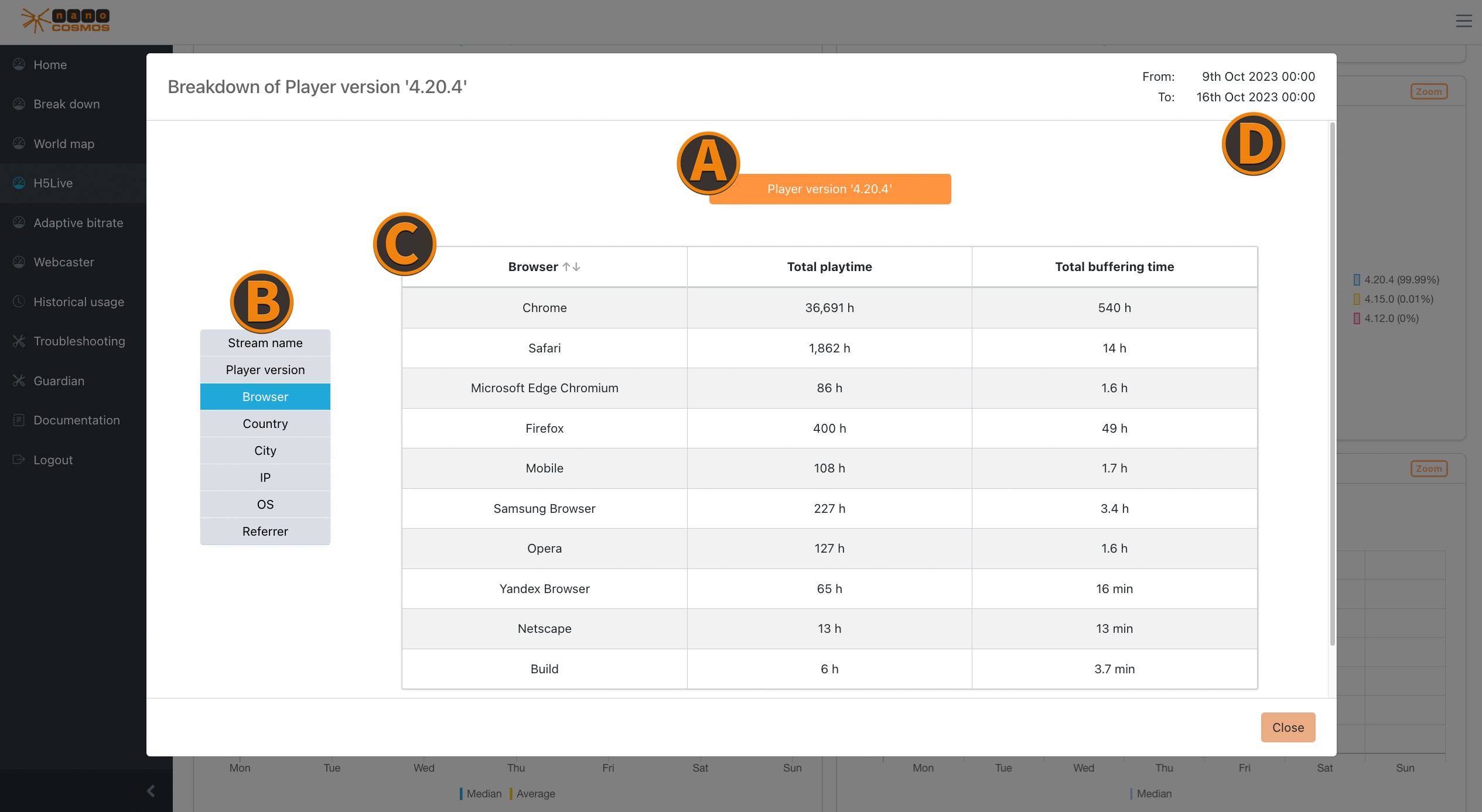
Task: Select IP breakdown option
Action: tap(265, 478)
